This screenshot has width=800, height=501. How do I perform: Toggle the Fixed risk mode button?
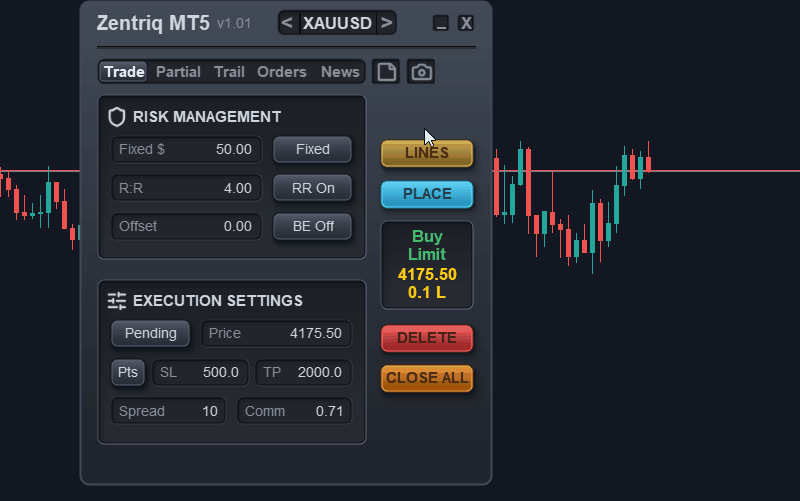[313, 149]
